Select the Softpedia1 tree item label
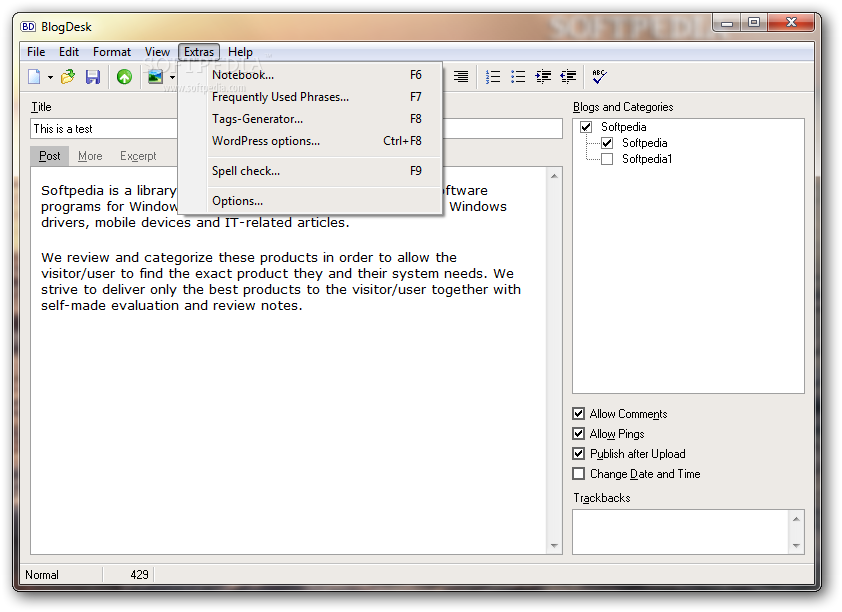This screenshot has width=842, height=612. (x=647, y=159)
